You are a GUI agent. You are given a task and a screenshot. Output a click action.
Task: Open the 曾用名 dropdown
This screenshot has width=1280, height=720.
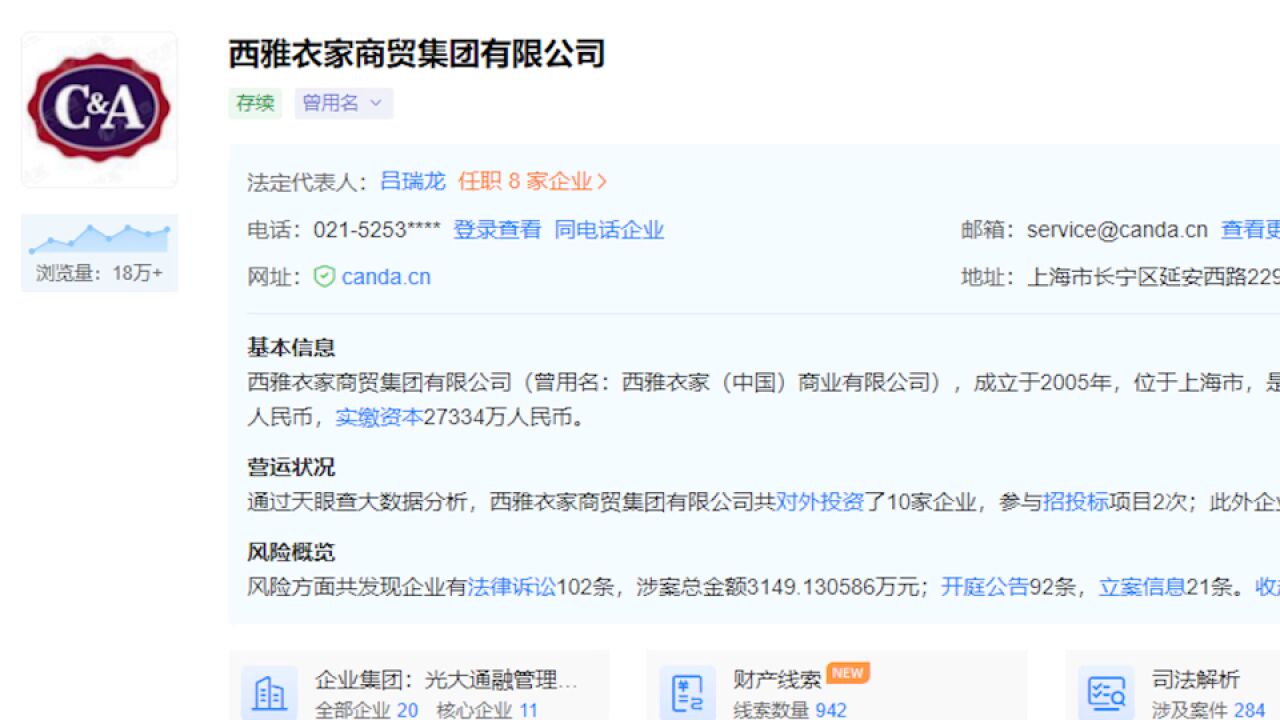point(343,103)
